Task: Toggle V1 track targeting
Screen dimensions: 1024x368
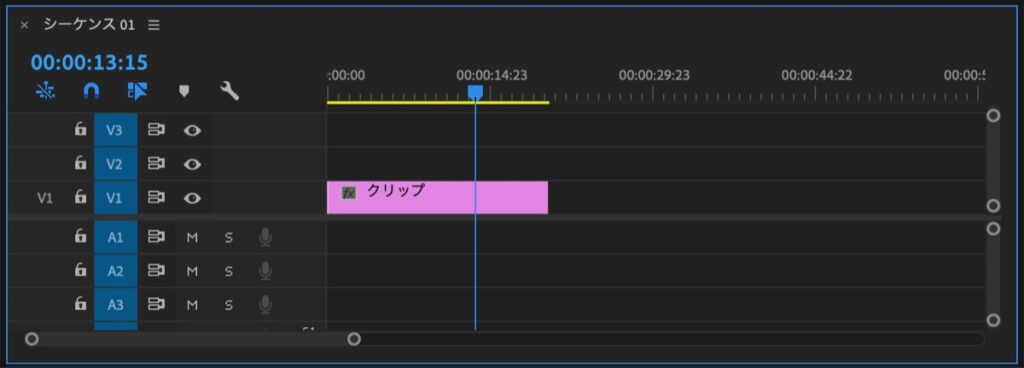Action: pos(115,198)
